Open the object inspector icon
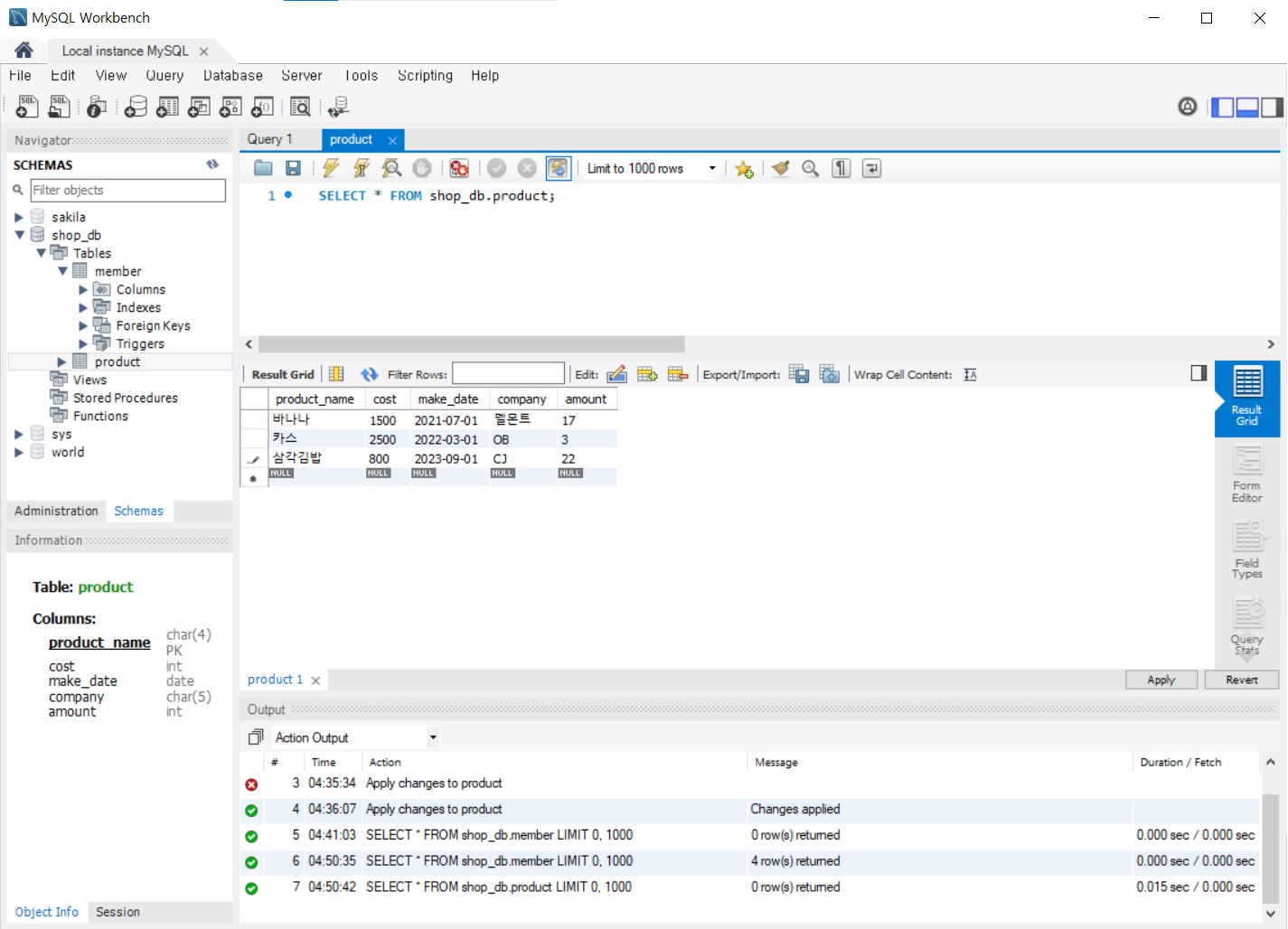Screen dimensions: 1288x929 pyautogui.click(x=97, y=107)
